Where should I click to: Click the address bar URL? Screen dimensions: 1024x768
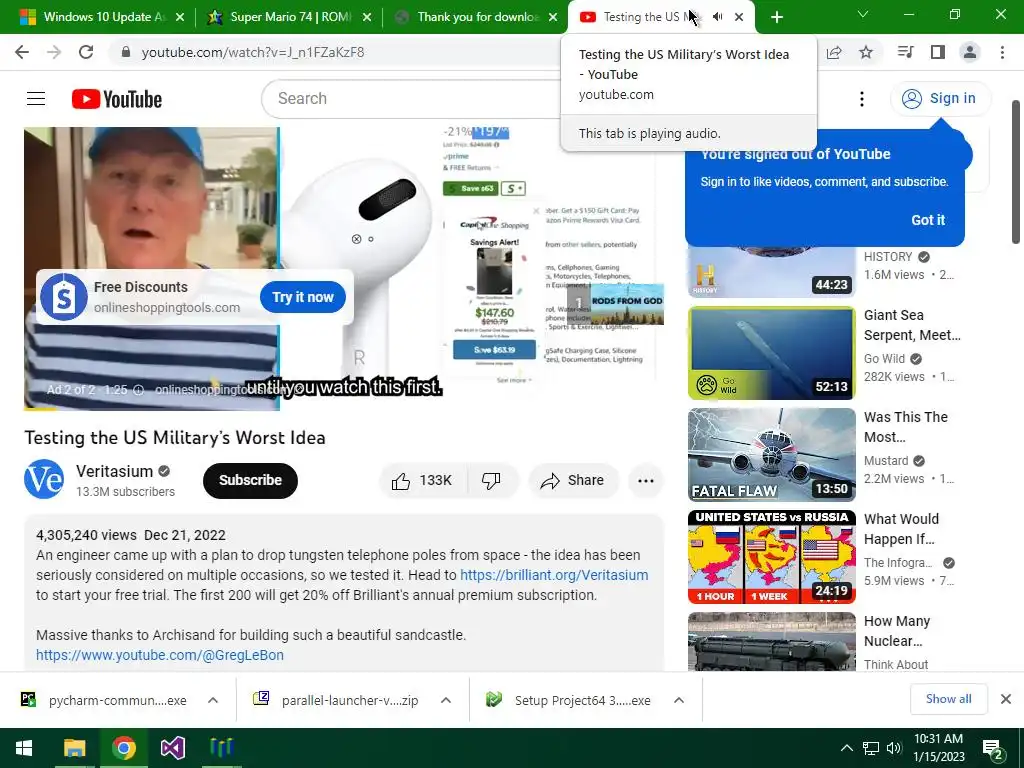253,52
